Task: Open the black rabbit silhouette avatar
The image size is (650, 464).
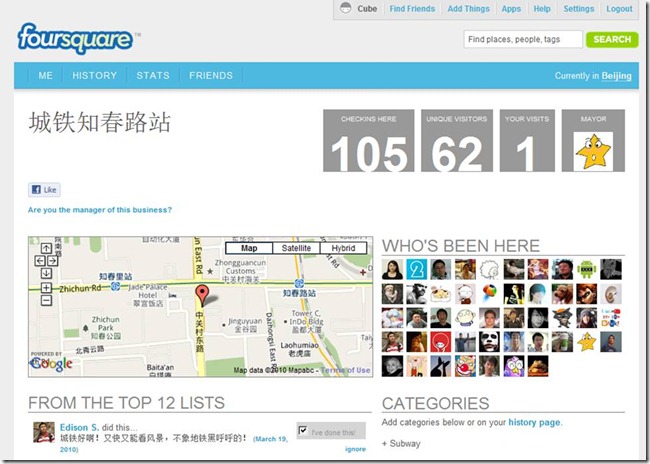Action: pos(441,366)
